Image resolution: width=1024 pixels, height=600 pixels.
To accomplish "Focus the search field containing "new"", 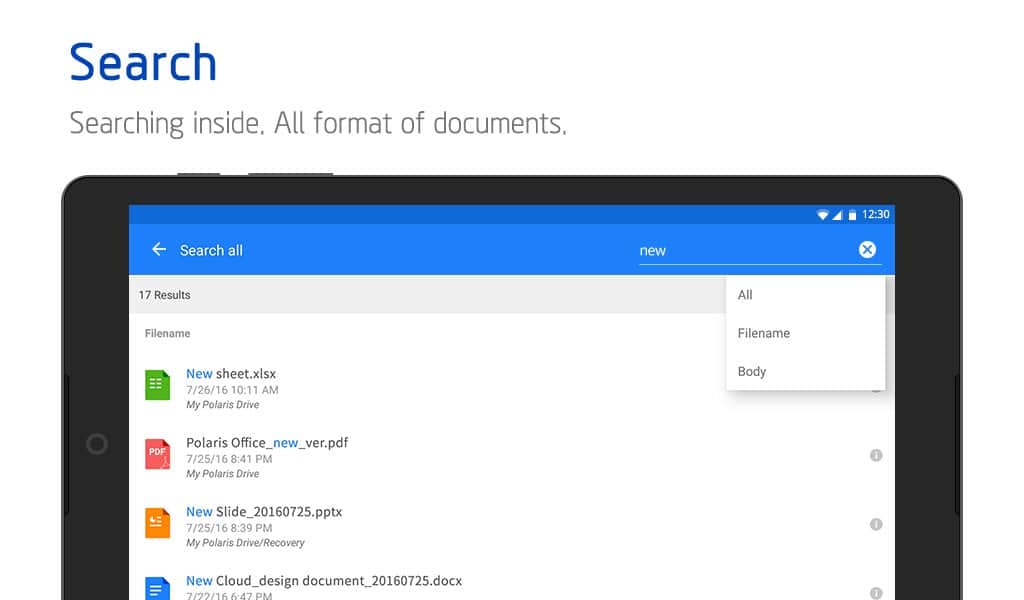I will tap(740, 251).
